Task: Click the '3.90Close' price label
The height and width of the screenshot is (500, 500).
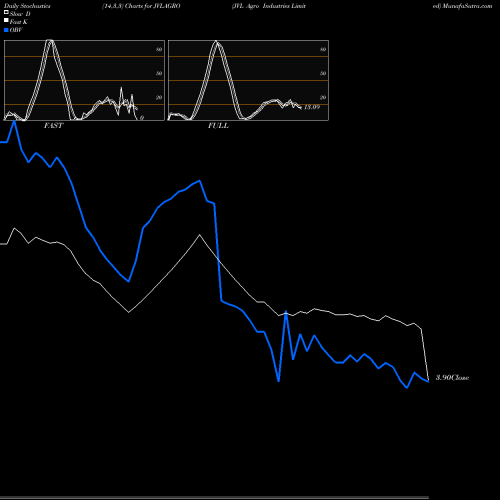Action: [x=452, y=378]
